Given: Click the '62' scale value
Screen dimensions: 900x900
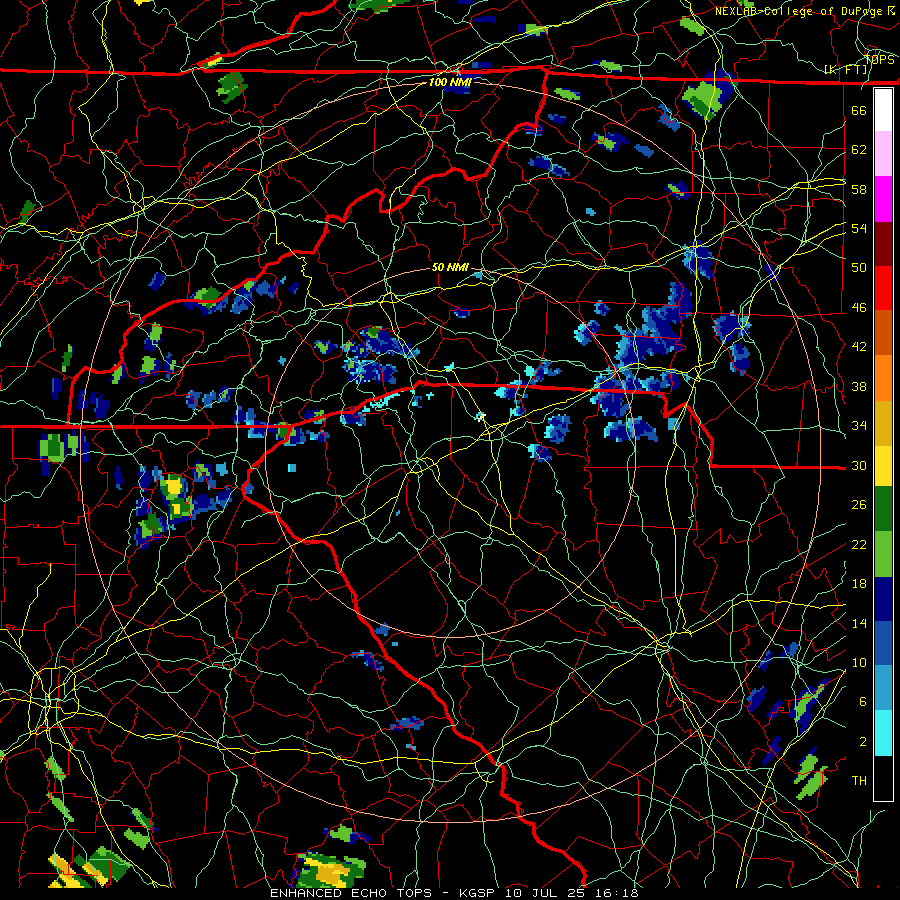Looking at the screenshot, I should coord(859,150).
